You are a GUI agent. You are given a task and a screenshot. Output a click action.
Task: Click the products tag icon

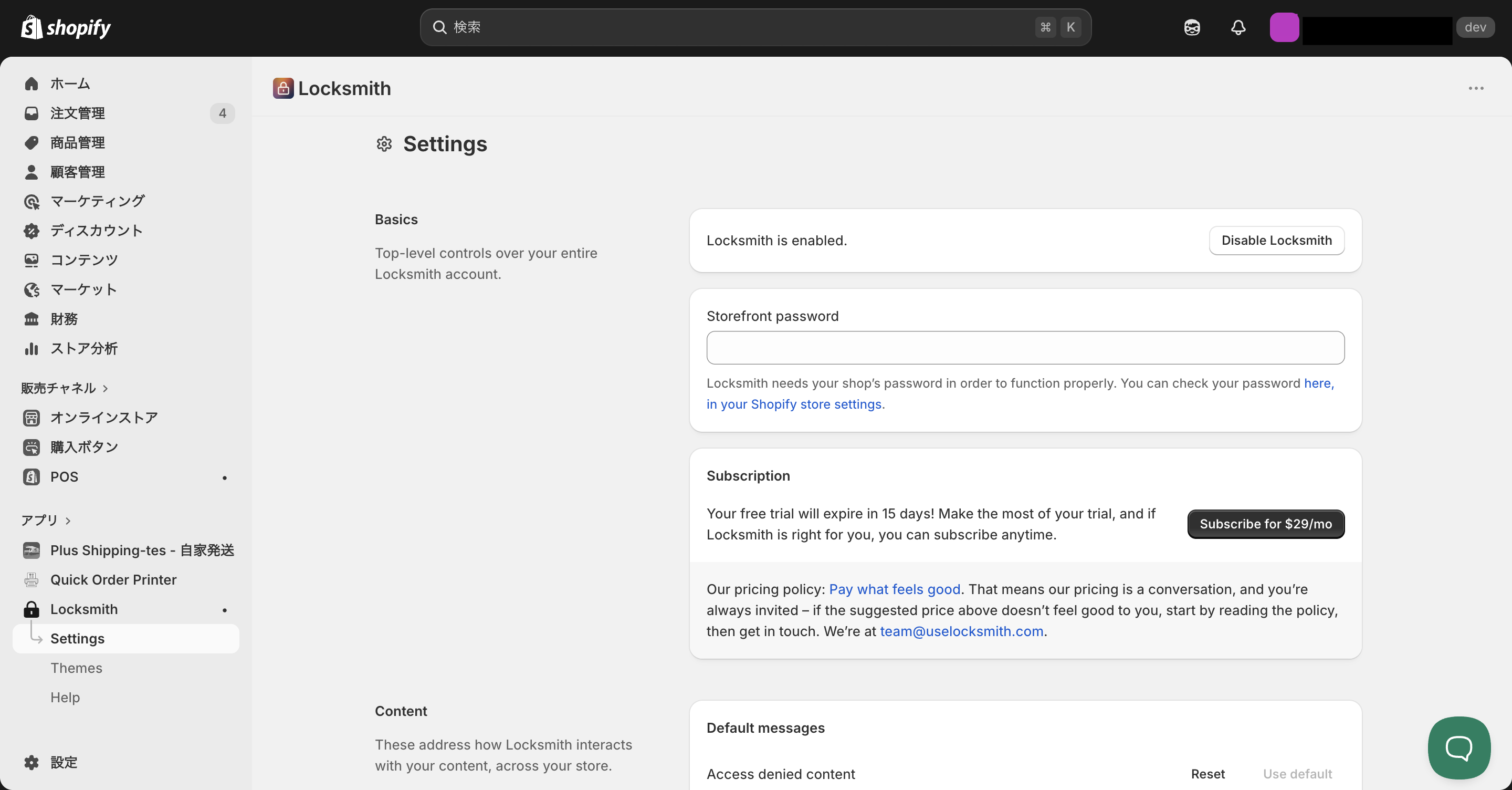pos(31,142)
